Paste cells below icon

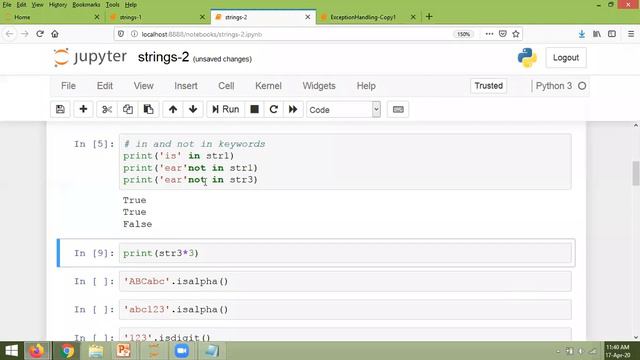coord(149,109)
